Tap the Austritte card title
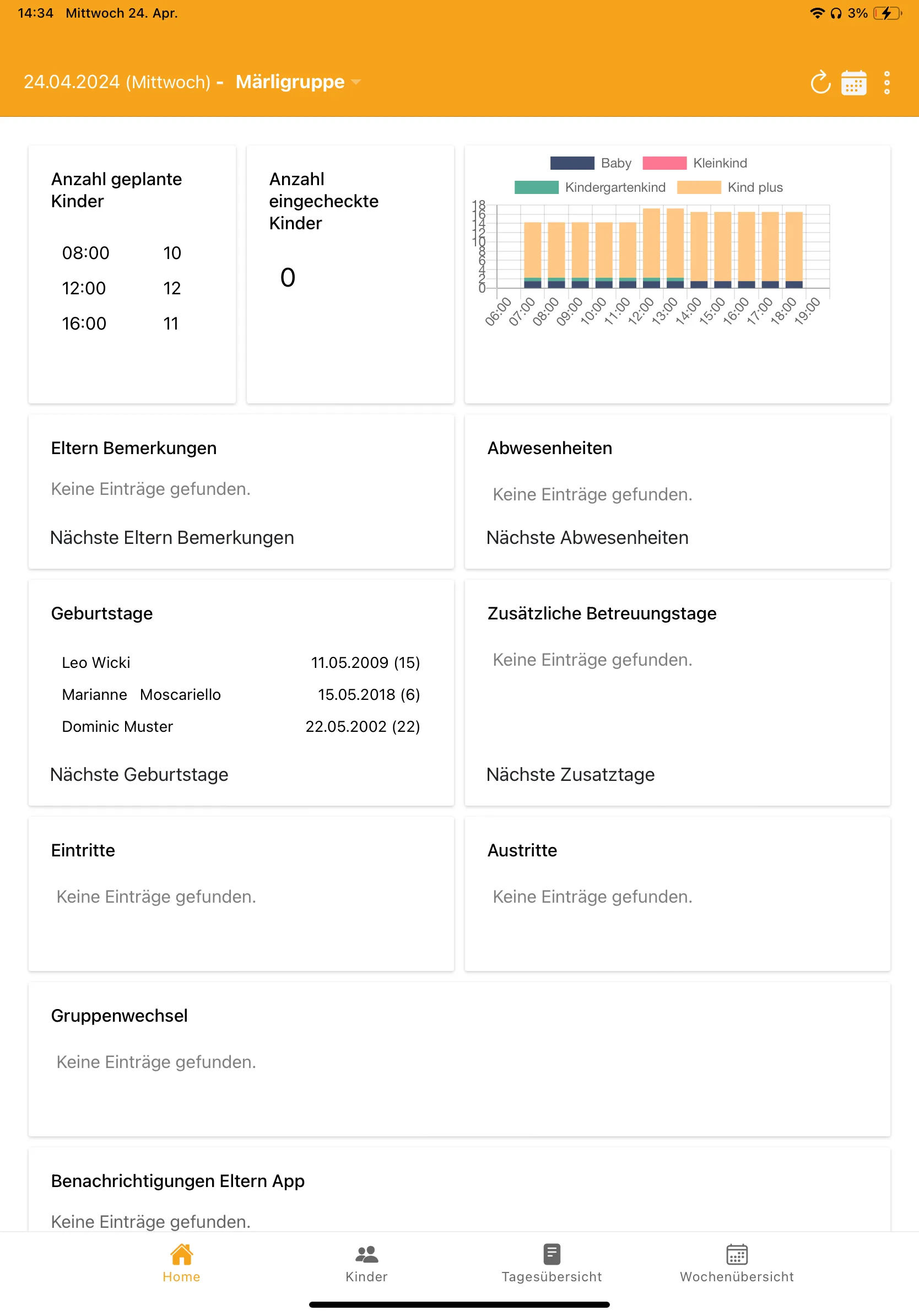 pos(522,850)
